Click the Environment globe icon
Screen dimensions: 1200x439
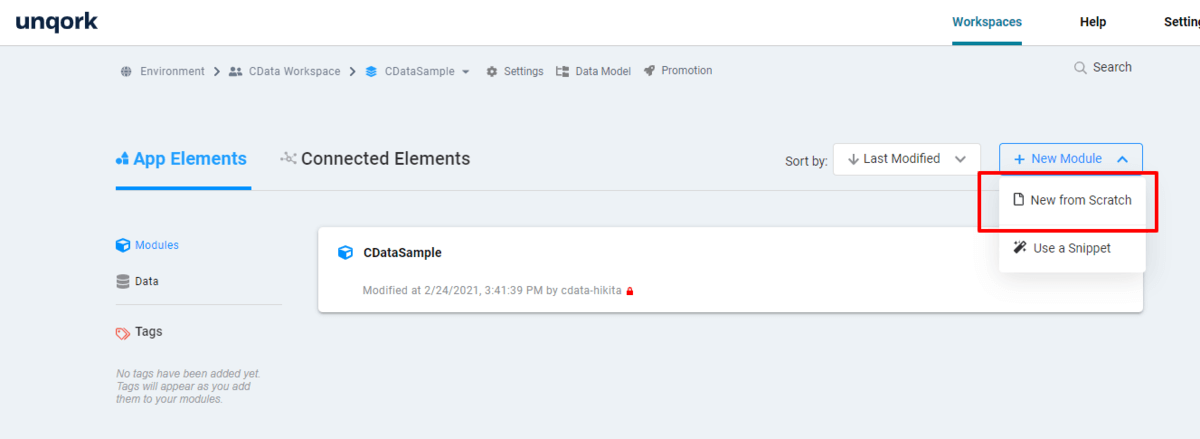point(126,71)
